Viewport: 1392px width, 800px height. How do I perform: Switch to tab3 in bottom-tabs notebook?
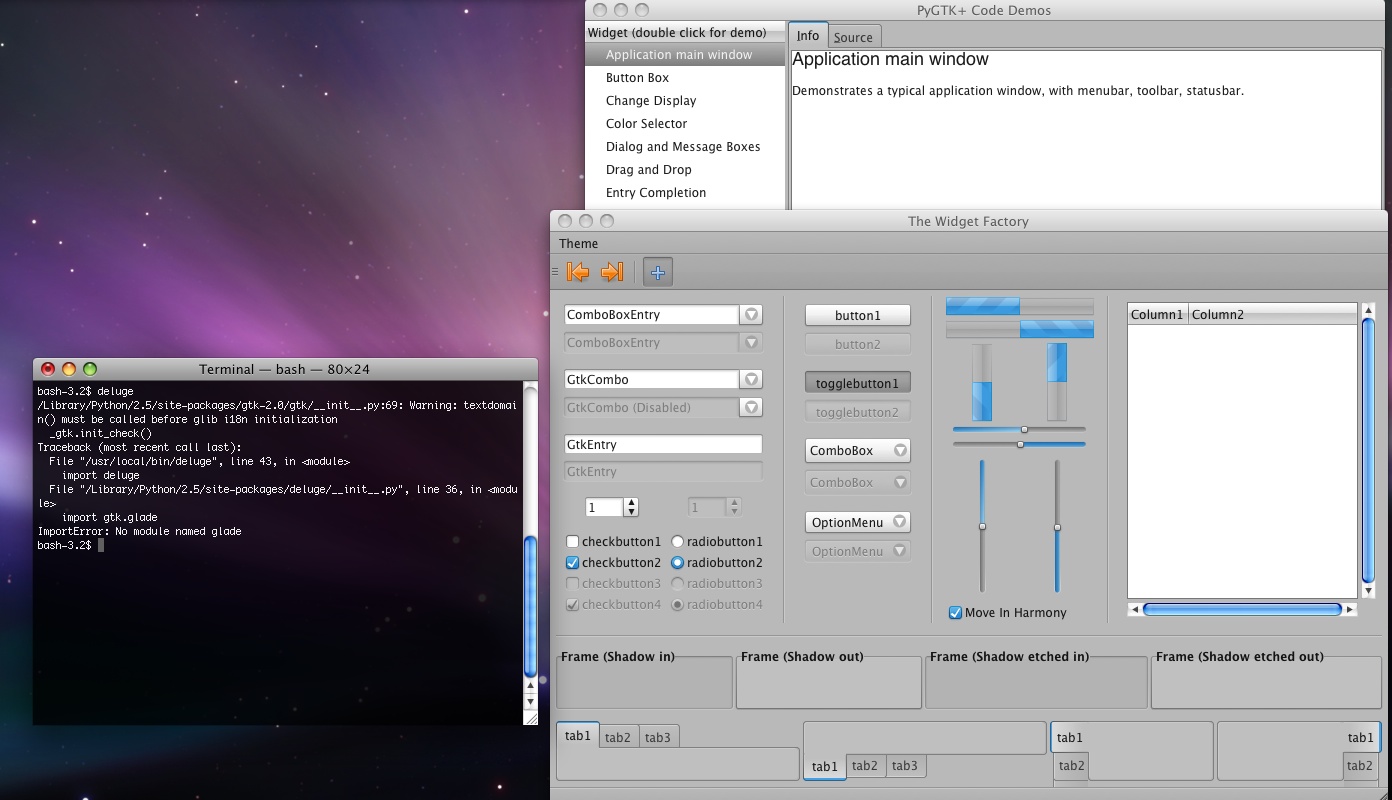click(x=905, y=766)
